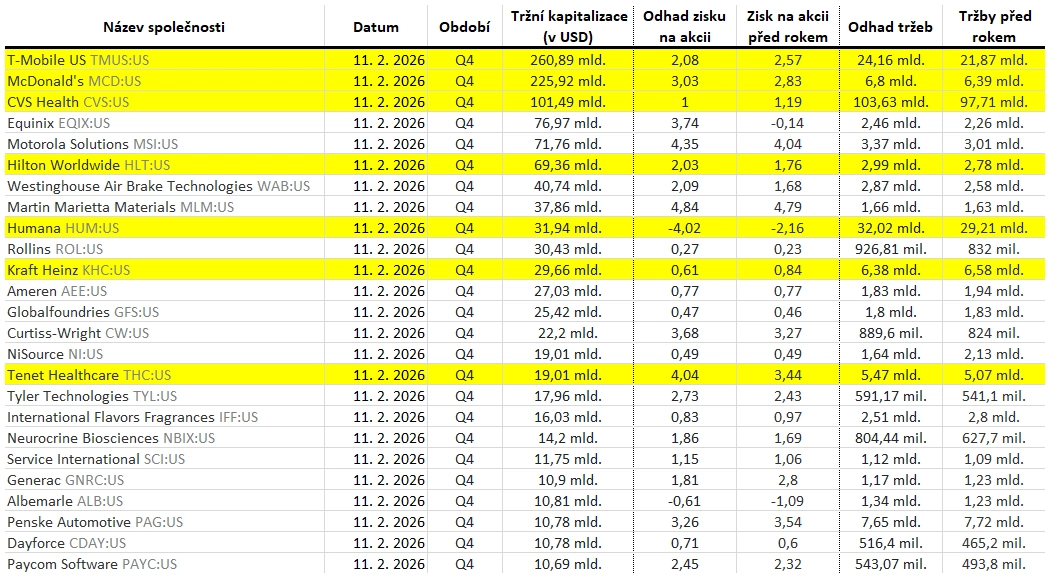The image size is (1050, 578).
Task: Click Curtiss-Wright revenue estimate 889,6 mil.
Action: tap(891, 334)
